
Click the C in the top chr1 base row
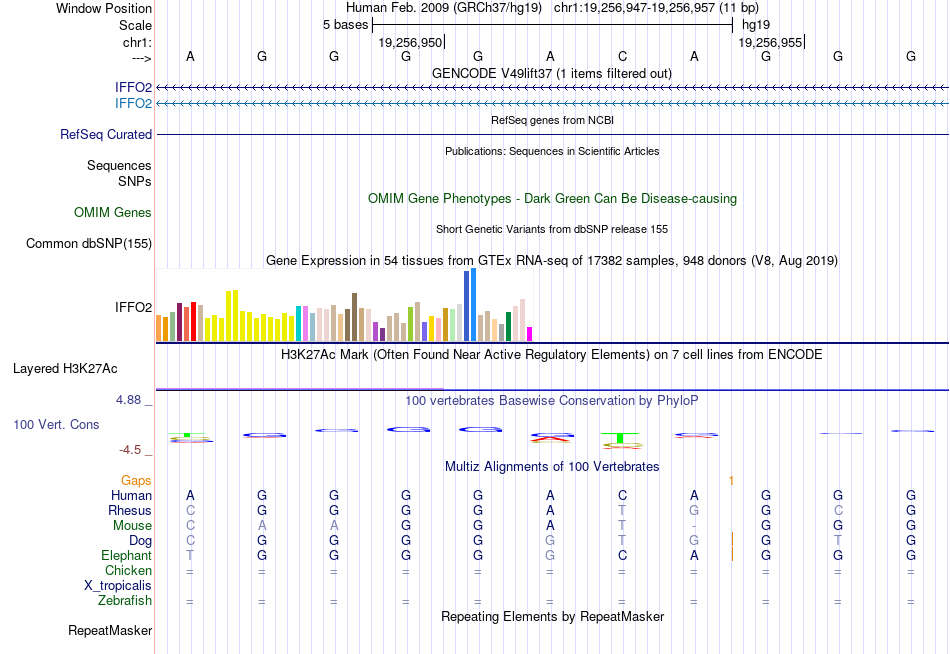[622, 56]
